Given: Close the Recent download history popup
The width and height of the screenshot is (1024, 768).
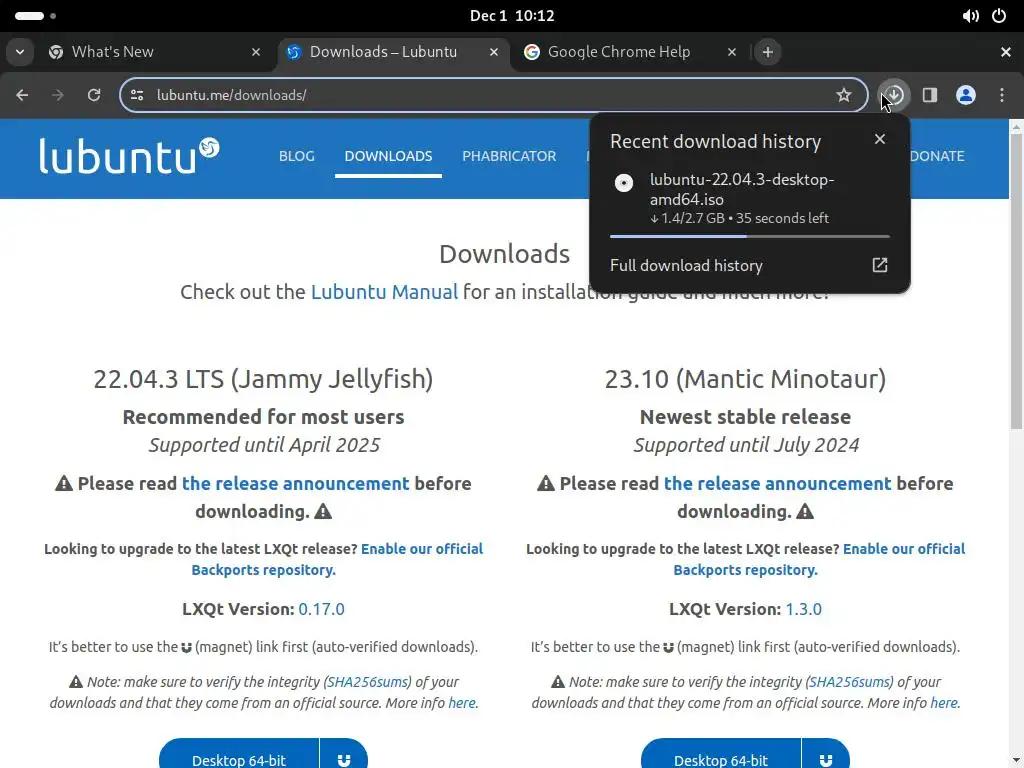Looking at the screenshot, I should point(880,139).
